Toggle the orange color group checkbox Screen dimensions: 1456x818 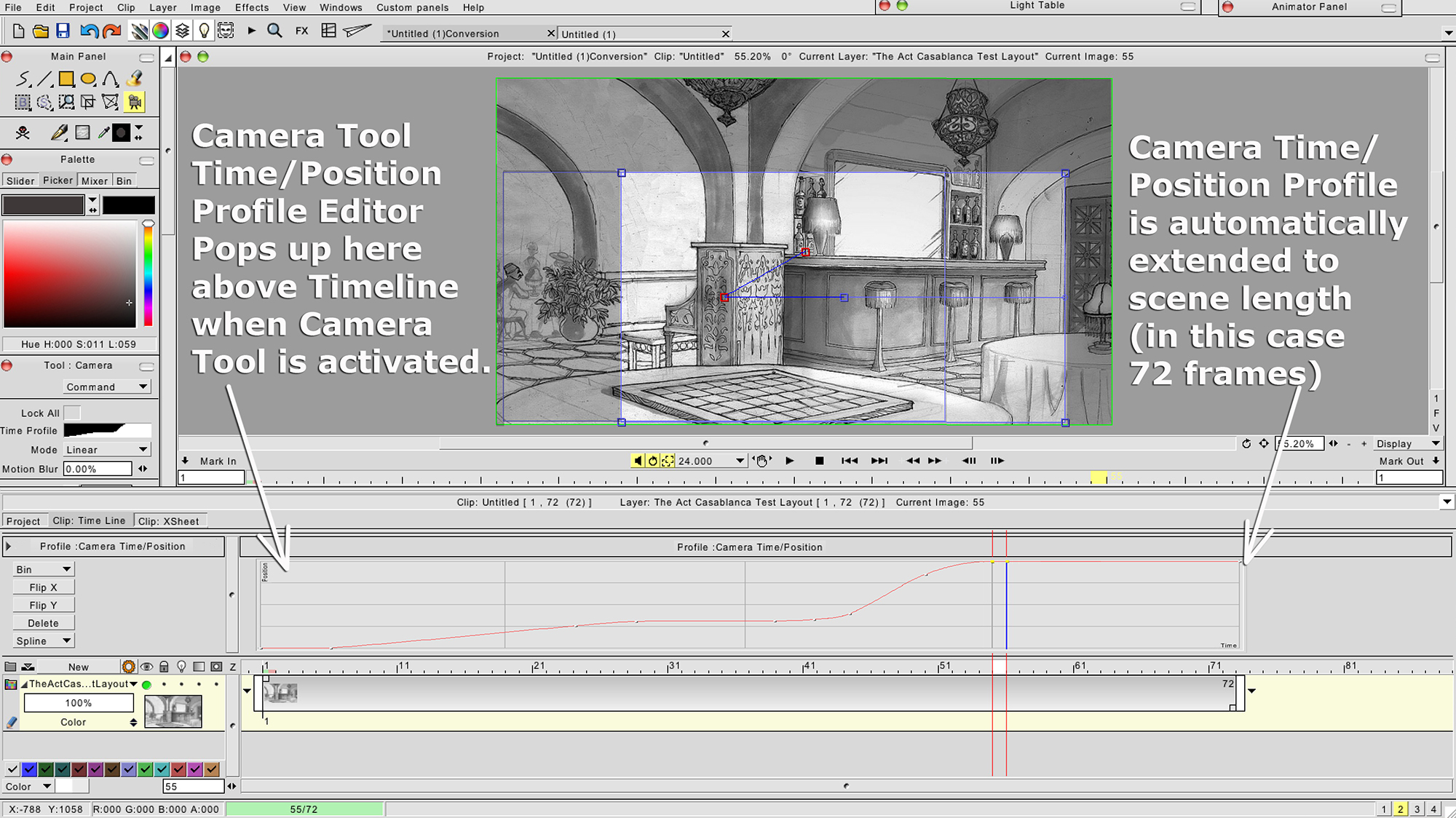212,769
